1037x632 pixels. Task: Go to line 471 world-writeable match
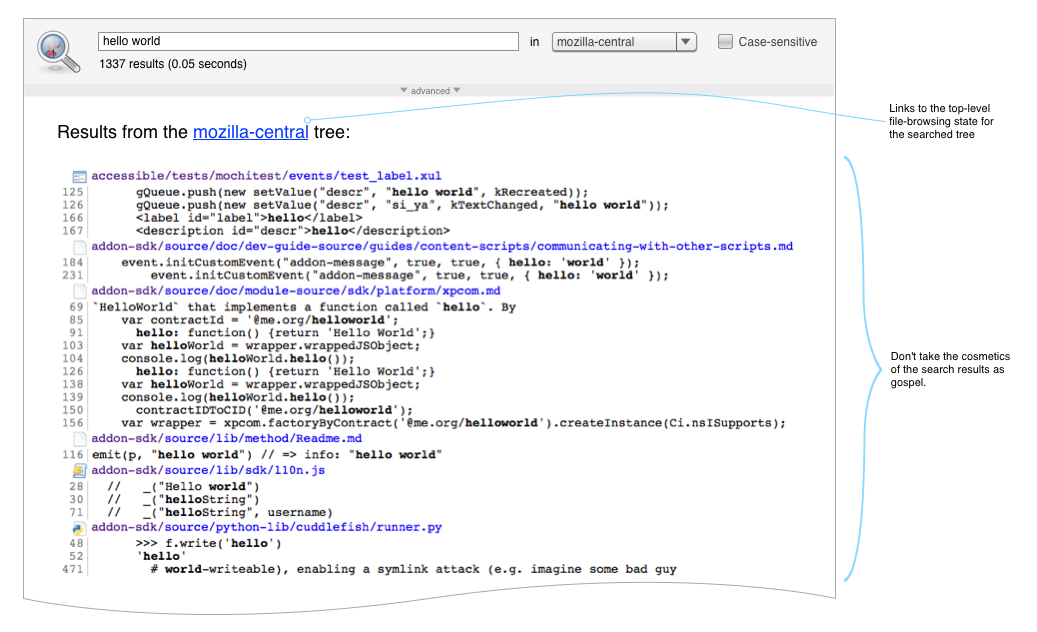tap(73, 569)
